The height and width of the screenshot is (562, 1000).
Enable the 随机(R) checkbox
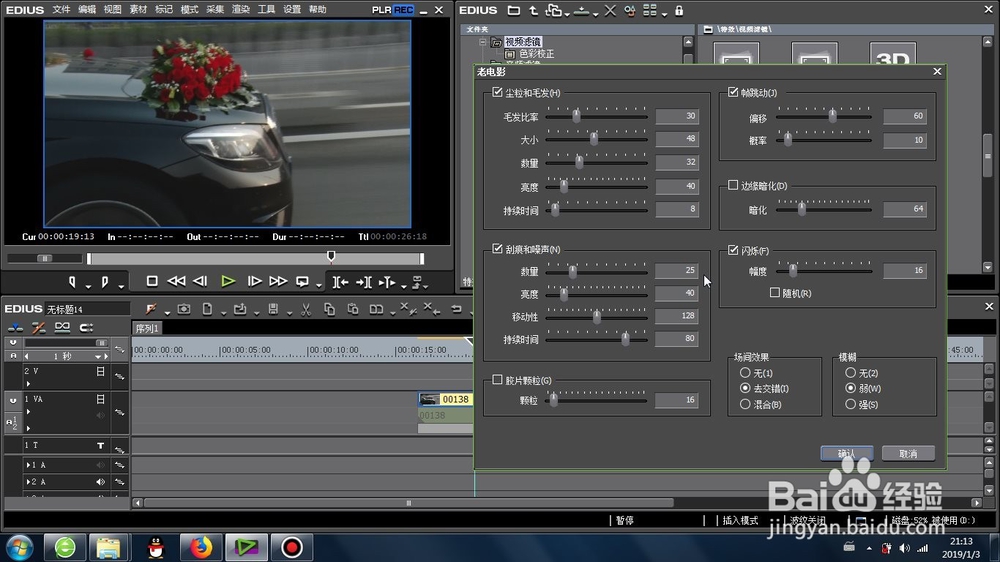coord(775,293)
